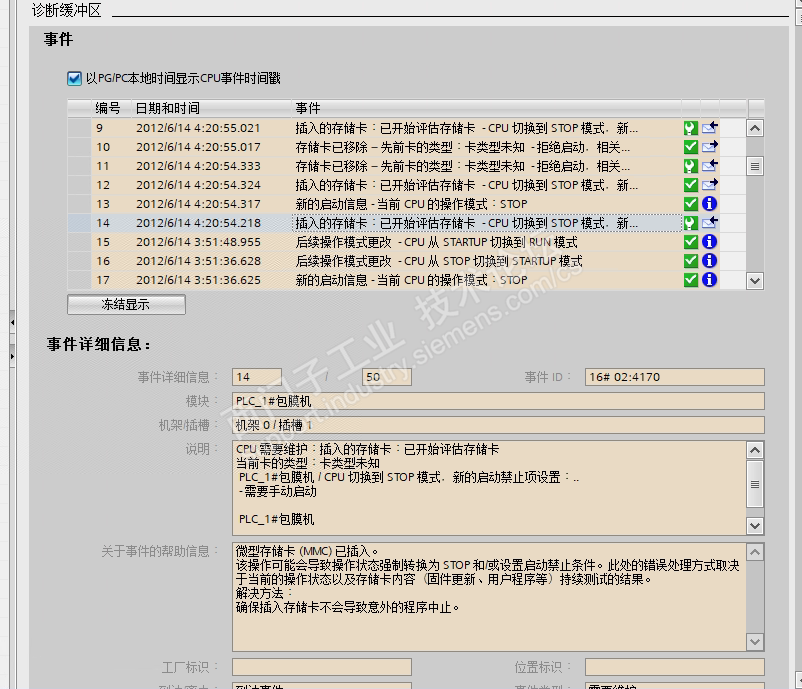This screenshot has width=802, height=689.
Task: Click blue info icon in row 16
Action: [709, 261]
